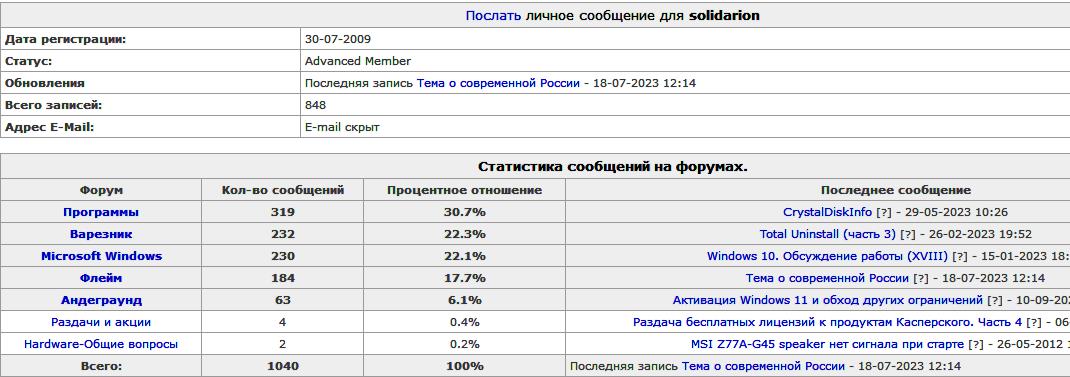Open the CrystalDiskInfo topic link
The width and height of the screenshot is (1070, 377).
click(828, 212)
